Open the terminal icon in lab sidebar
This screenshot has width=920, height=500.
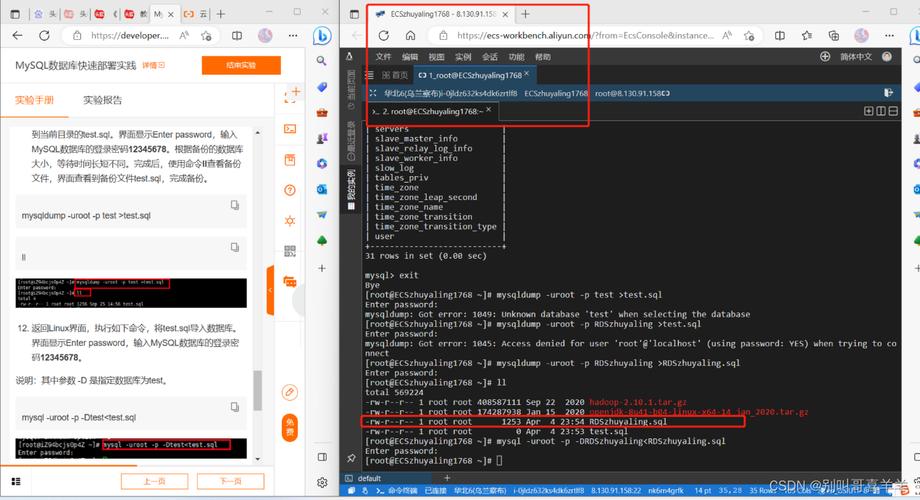point(290,129)
